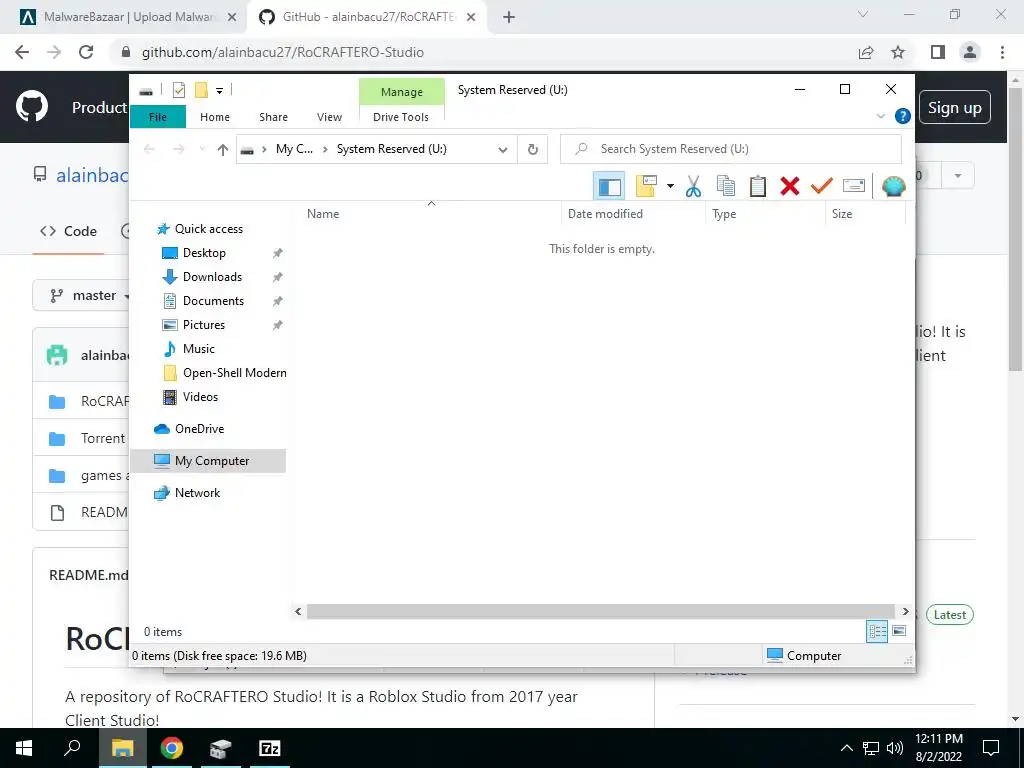The image size is (1024, 768).
Task: Click Chrome Back navigation arrow
Action: click(22, 52)
